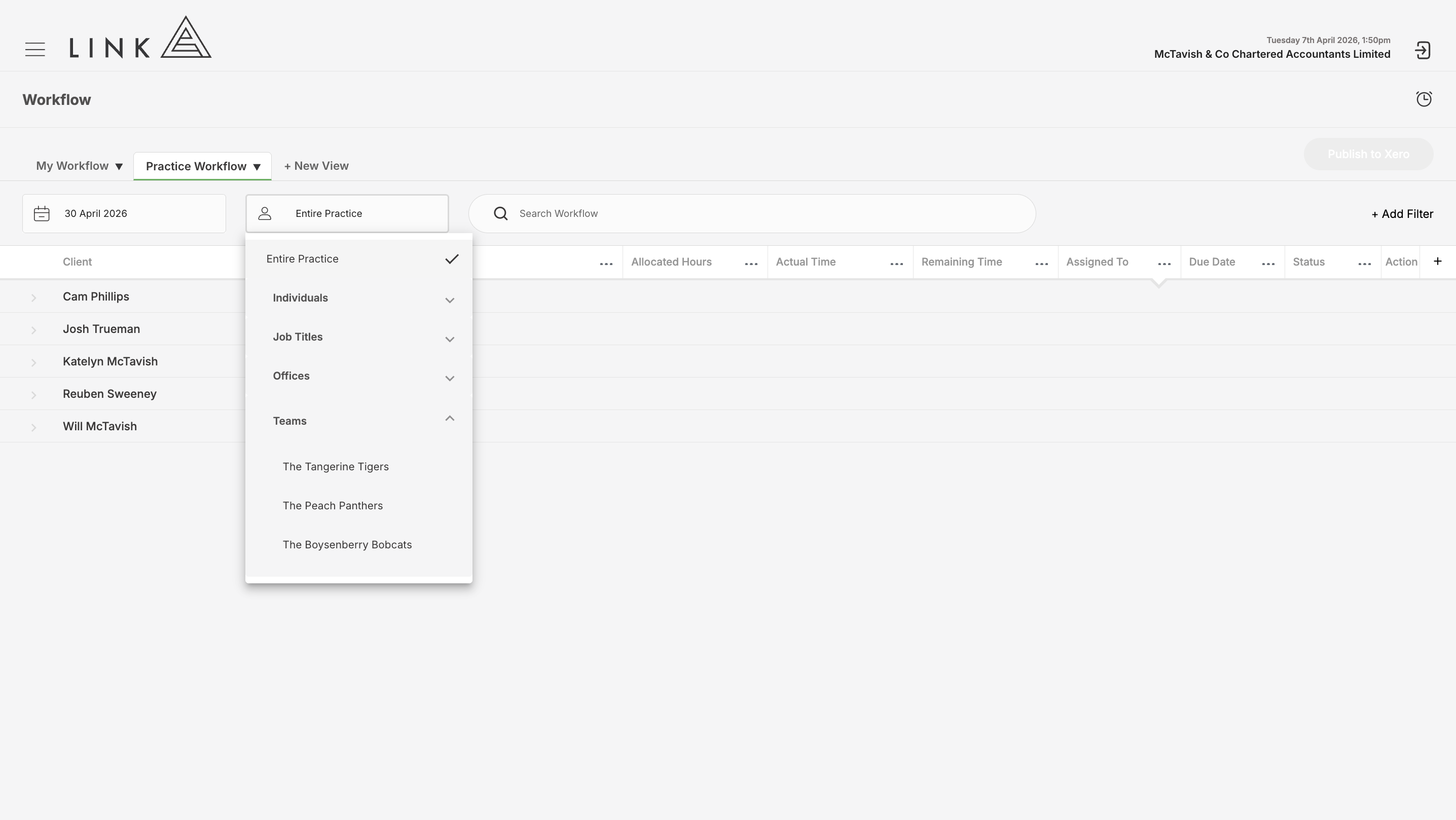Click the LINK logo
This screenshot has height=820, width=1456.
[140, 38]
